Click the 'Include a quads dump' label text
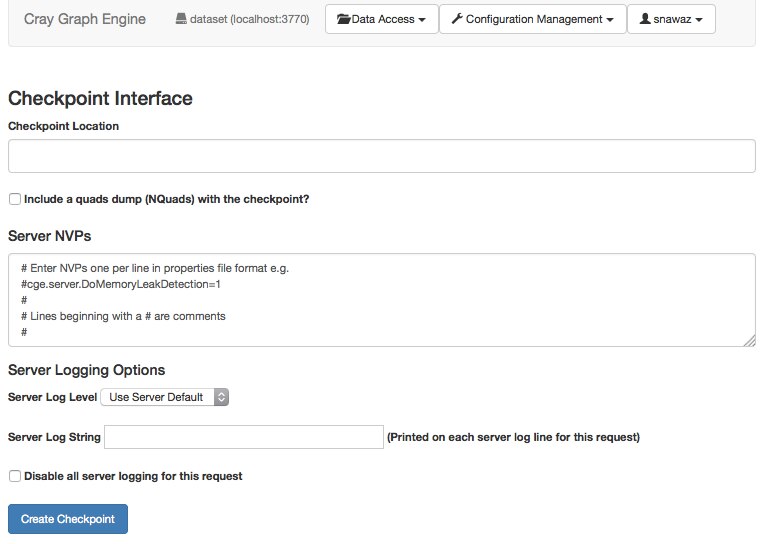 coord(166,199)
